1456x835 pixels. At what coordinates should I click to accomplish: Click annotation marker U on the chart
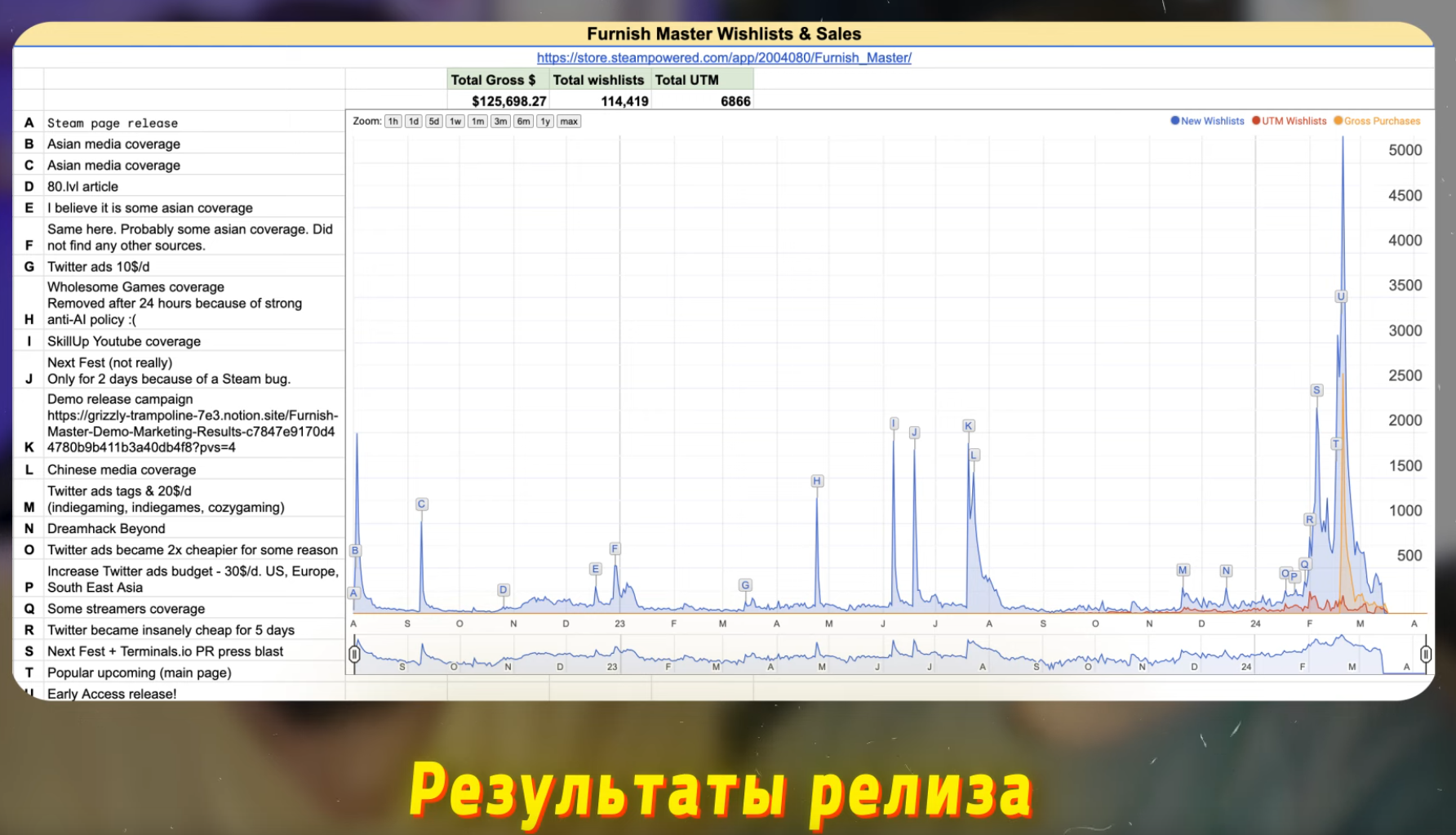[x=1341, y=296]
